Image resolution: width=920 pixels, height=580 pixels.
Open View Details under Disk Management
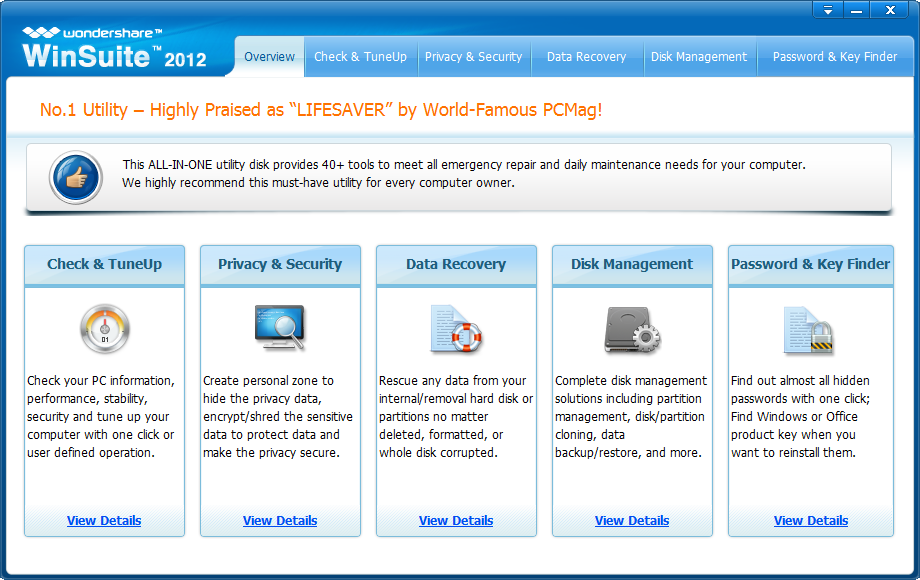click(x=632, y=521)
